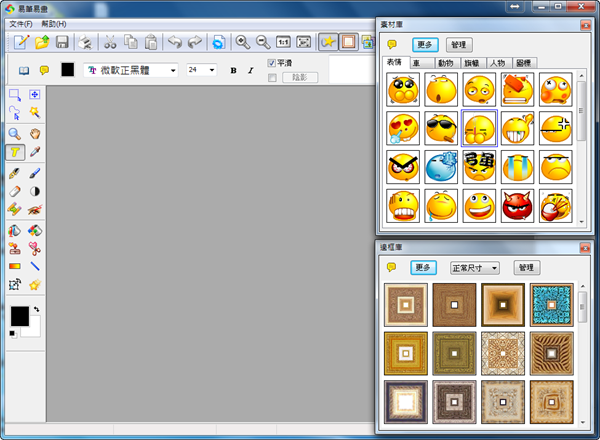This screenshot has width=600, height=440.
Task: Switch to the 動物 tab in material library
Action: (x=445, y=63)
